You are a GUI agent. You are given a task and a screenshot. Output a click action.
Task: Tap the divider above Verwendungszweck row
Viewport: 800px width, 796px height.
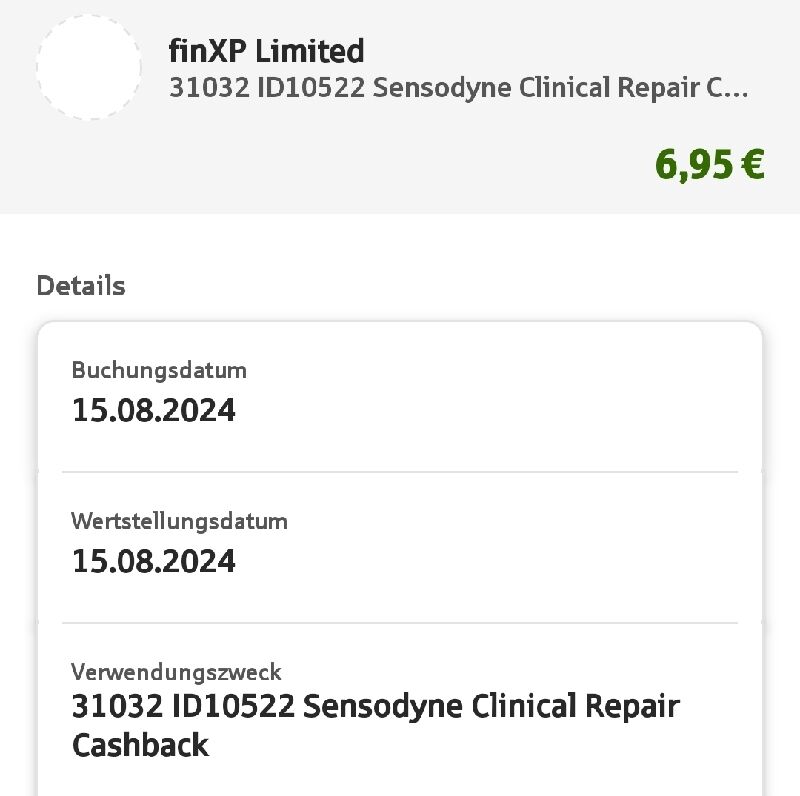click(x=400, y=623)
